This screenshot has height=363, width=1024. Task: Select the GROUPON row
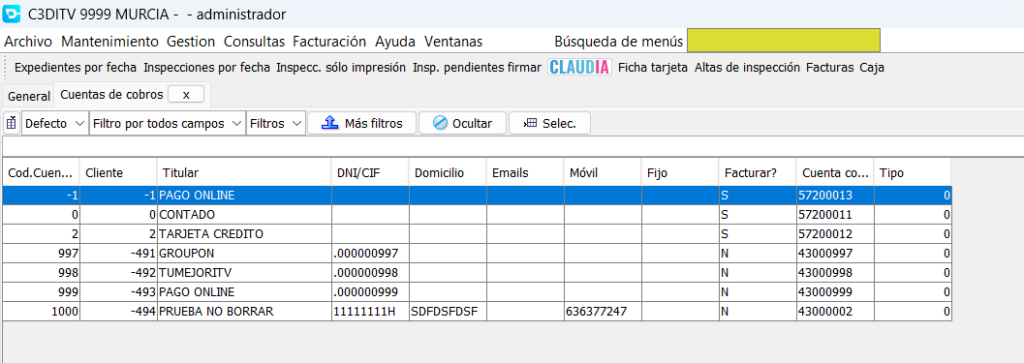click(x=477, y=253)
